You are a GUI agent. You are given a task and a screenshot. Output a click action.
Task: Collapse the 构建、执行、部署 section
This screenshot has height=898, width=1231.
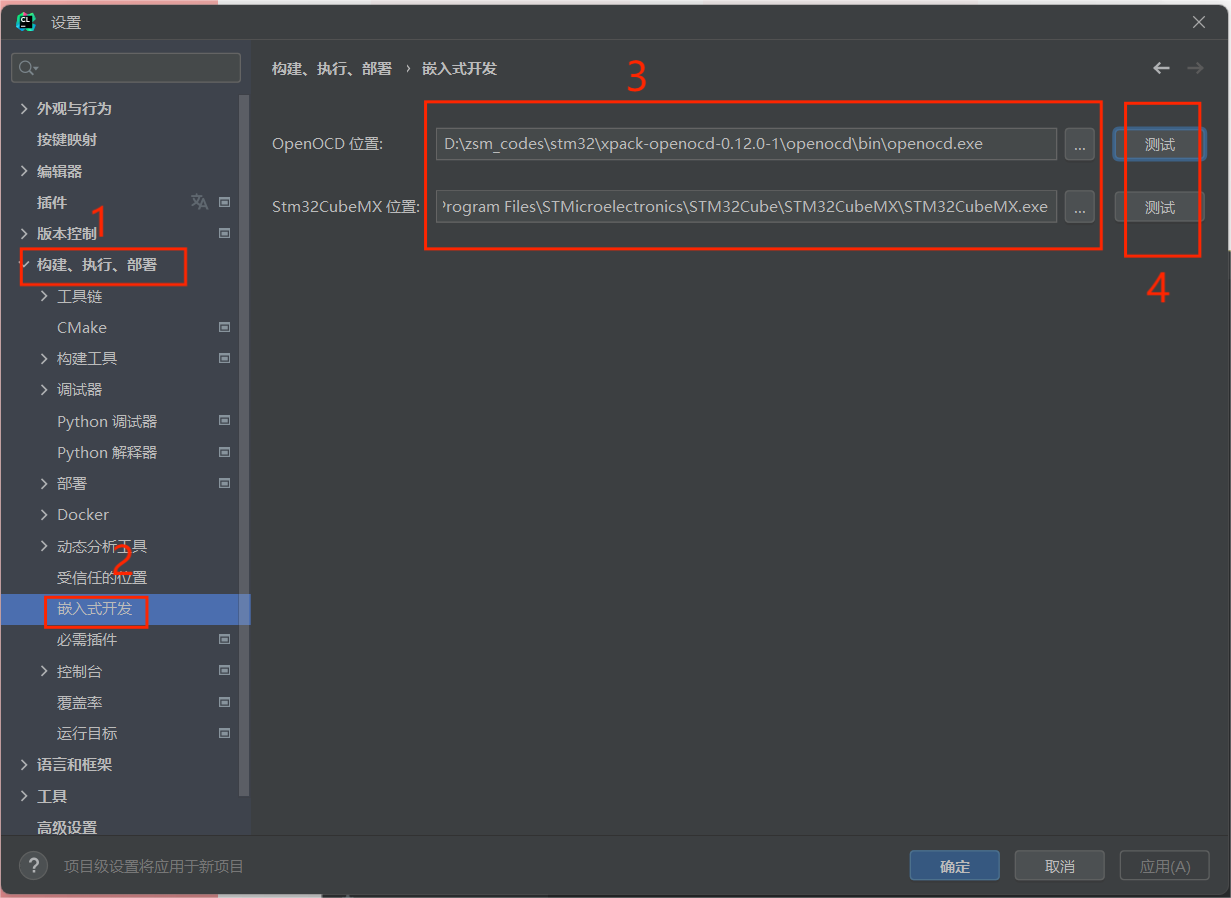point(24,265)
